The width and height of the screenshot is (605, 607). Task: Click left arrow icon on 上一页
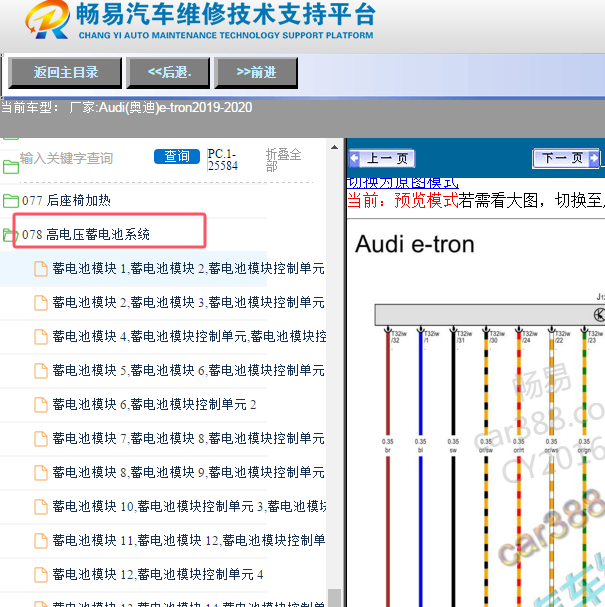[354, 158]
